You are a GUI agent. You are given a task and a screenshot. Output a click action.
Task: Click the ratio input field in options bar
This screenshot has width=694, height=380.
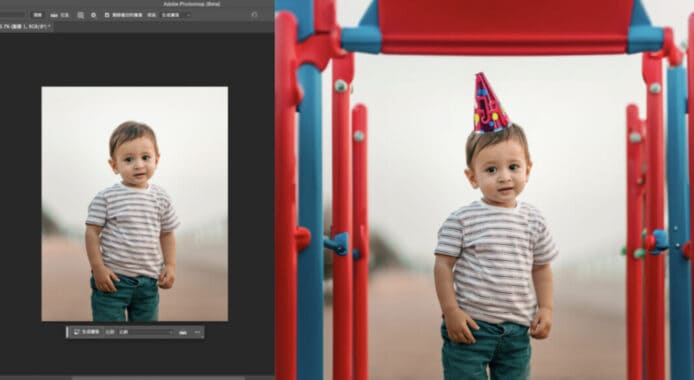[x=12, y=15]
